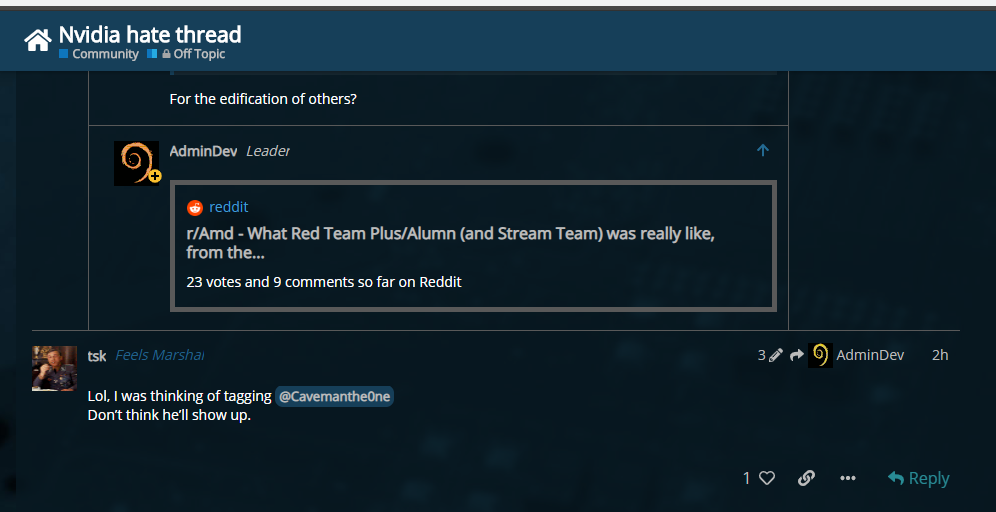
Task: Like the post with the heart icon
Action: (x=767, y=478)
